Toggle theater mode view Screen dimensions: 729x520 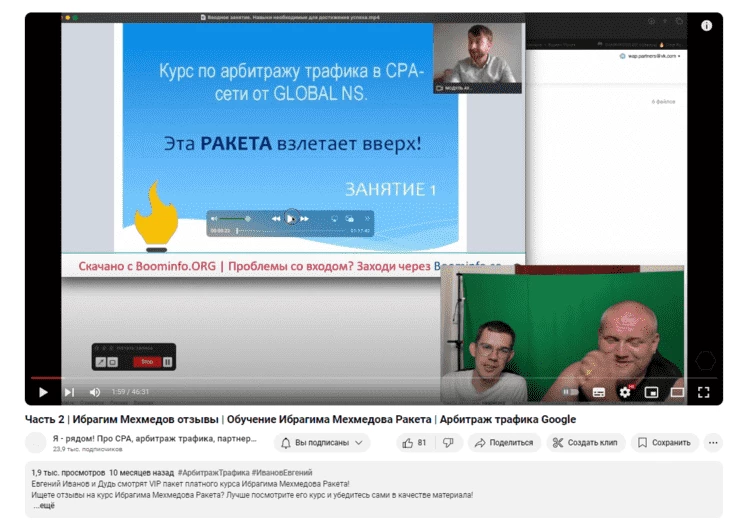tap(677, 393)
